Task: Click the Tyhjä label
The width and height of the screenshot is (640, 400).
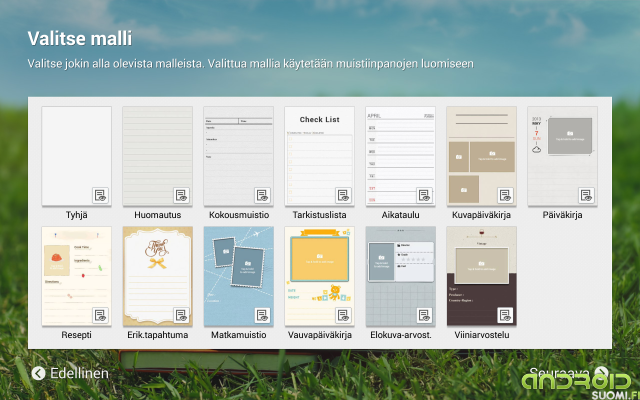Action: [76, 215]
